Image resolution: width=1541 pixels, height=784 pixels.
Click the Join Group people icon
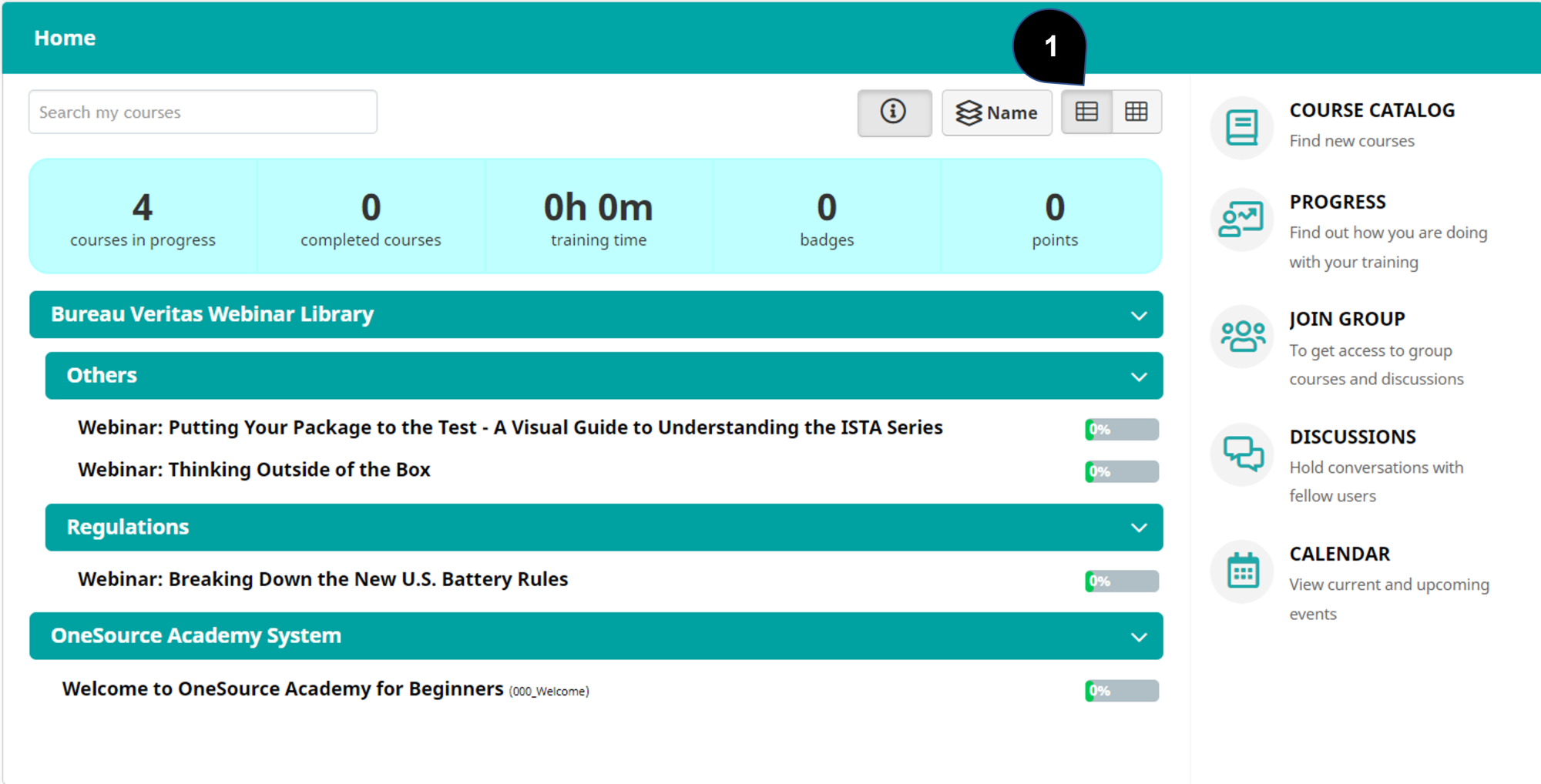click(1241, 337)
